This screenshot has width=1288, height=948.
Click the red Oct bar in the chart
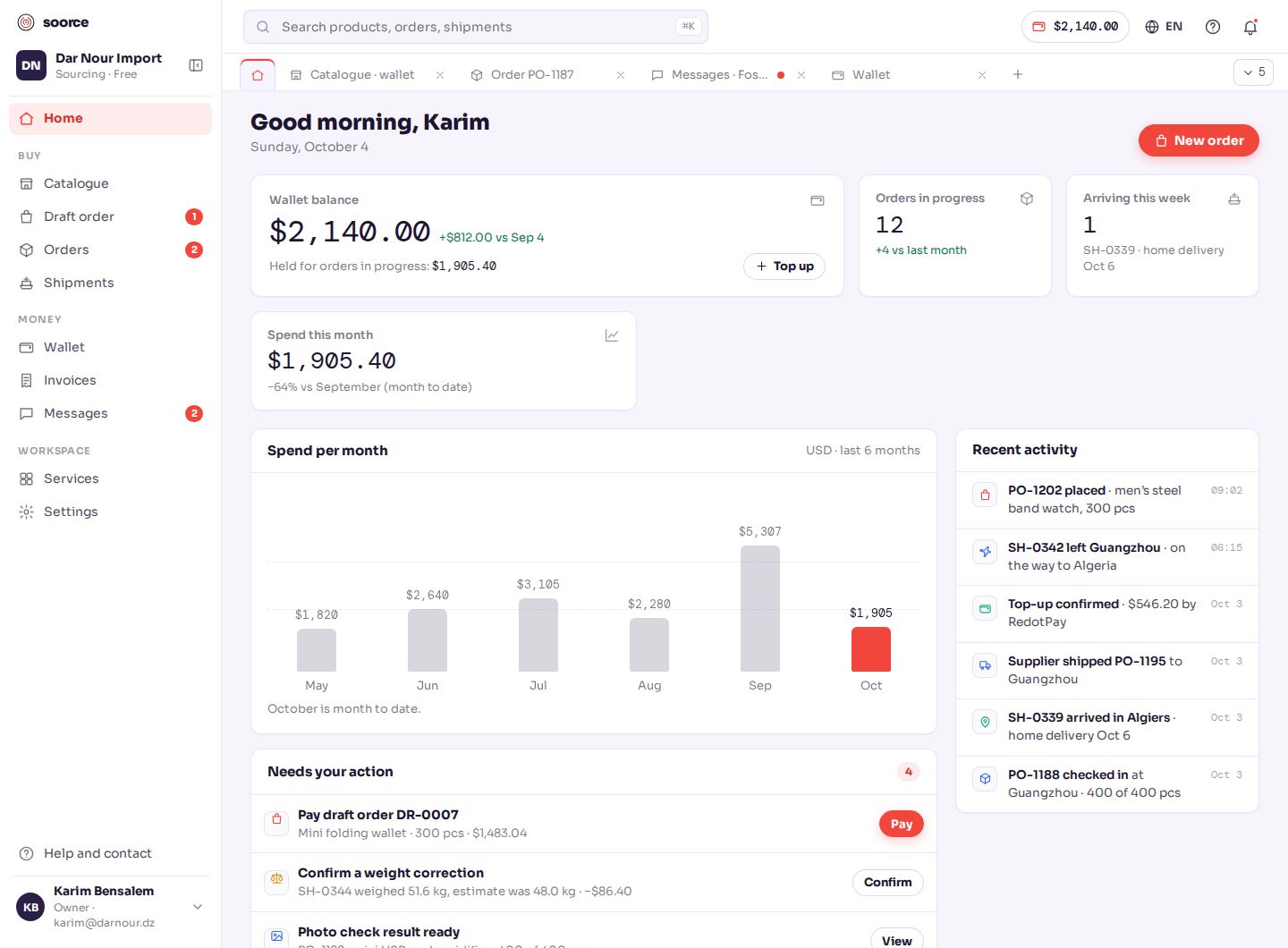(871, 649)
